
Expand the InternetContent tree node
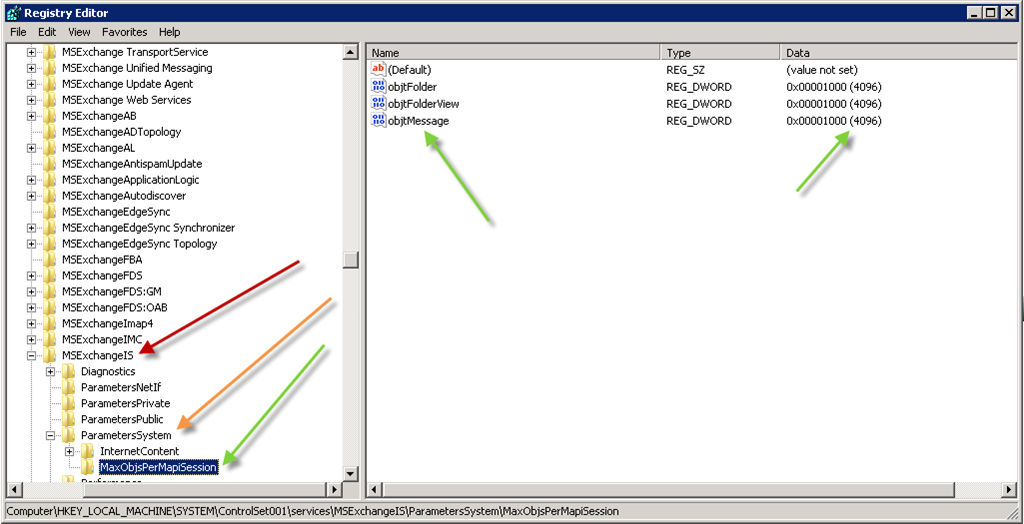click(70, 452)
